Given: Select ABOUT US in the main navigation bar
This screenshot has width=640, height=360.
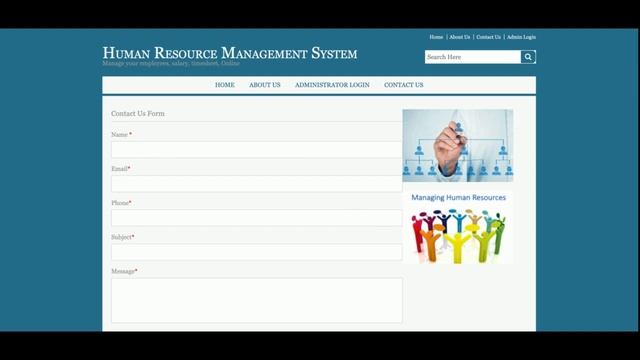Looking at the screenshot, I should (264, 85).
